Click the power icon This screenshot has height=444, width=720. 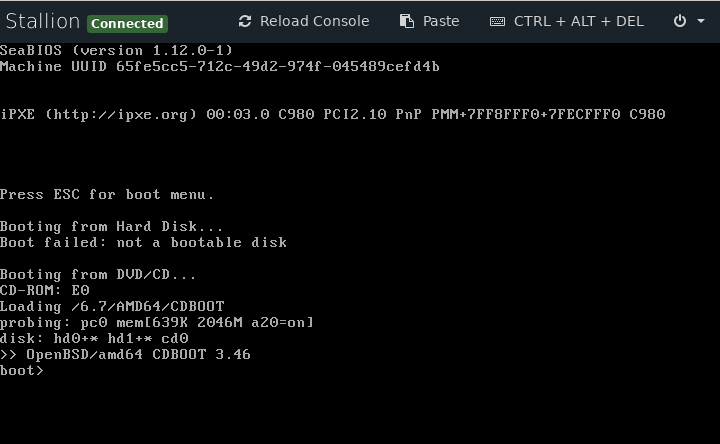[680, 21]
